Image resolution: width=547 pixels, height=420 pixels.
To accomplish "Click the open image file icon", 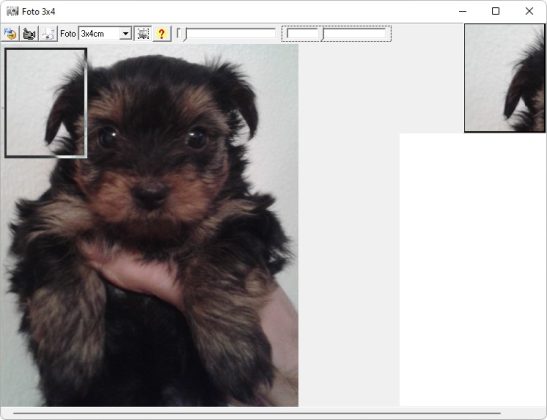I will click(10, 34).
